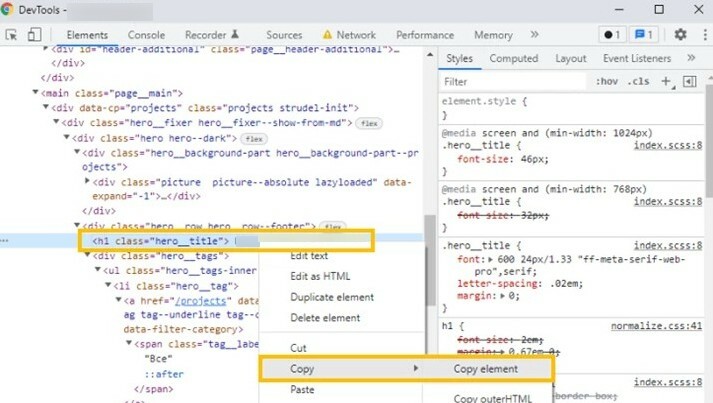The height and width of the screenshot is (403, 713).
Task: Open the Console panel
Action: (146, 35)
